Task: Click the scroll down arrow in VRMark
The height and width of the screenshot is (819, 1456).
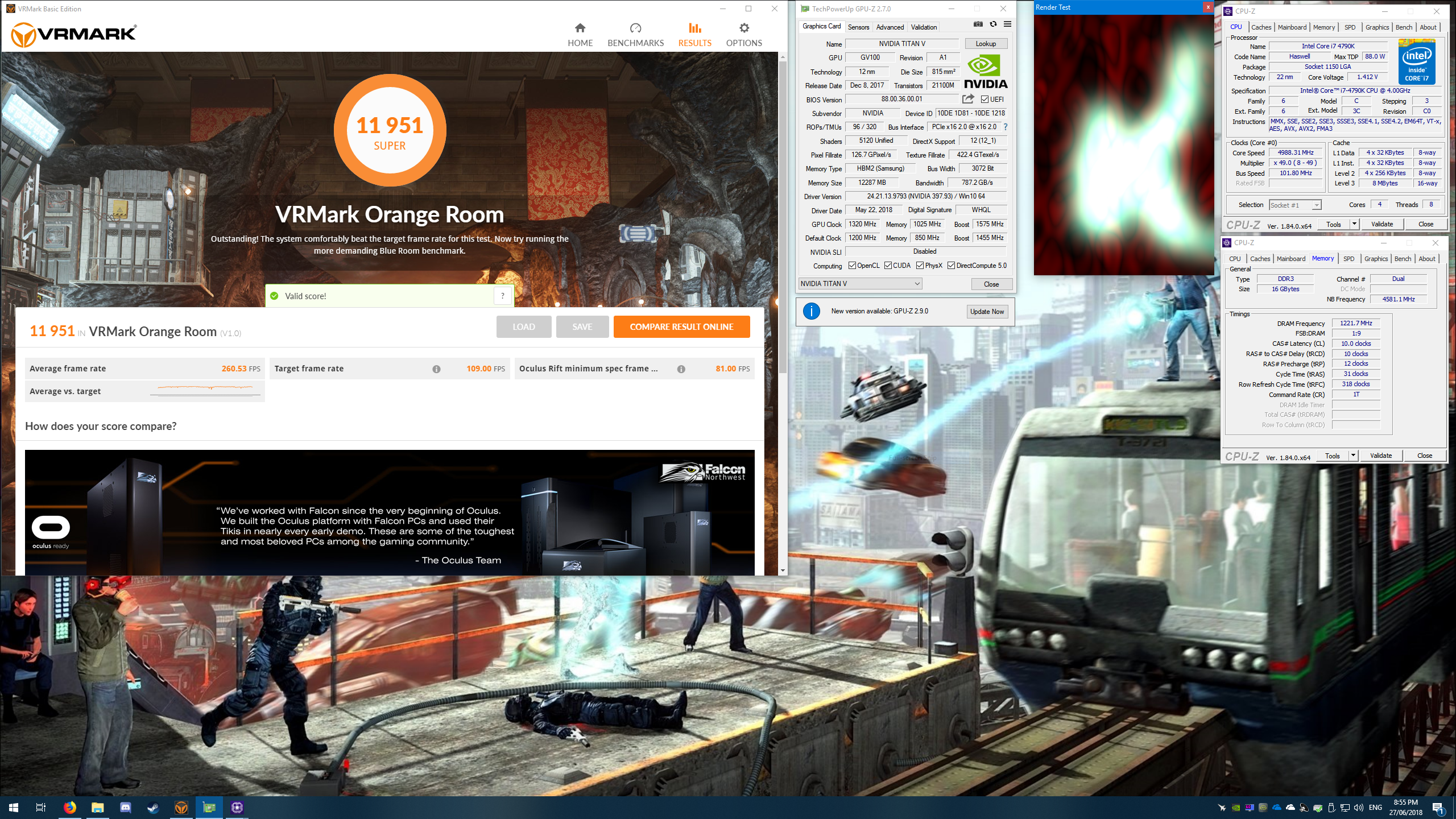Action: pos(783,570)
